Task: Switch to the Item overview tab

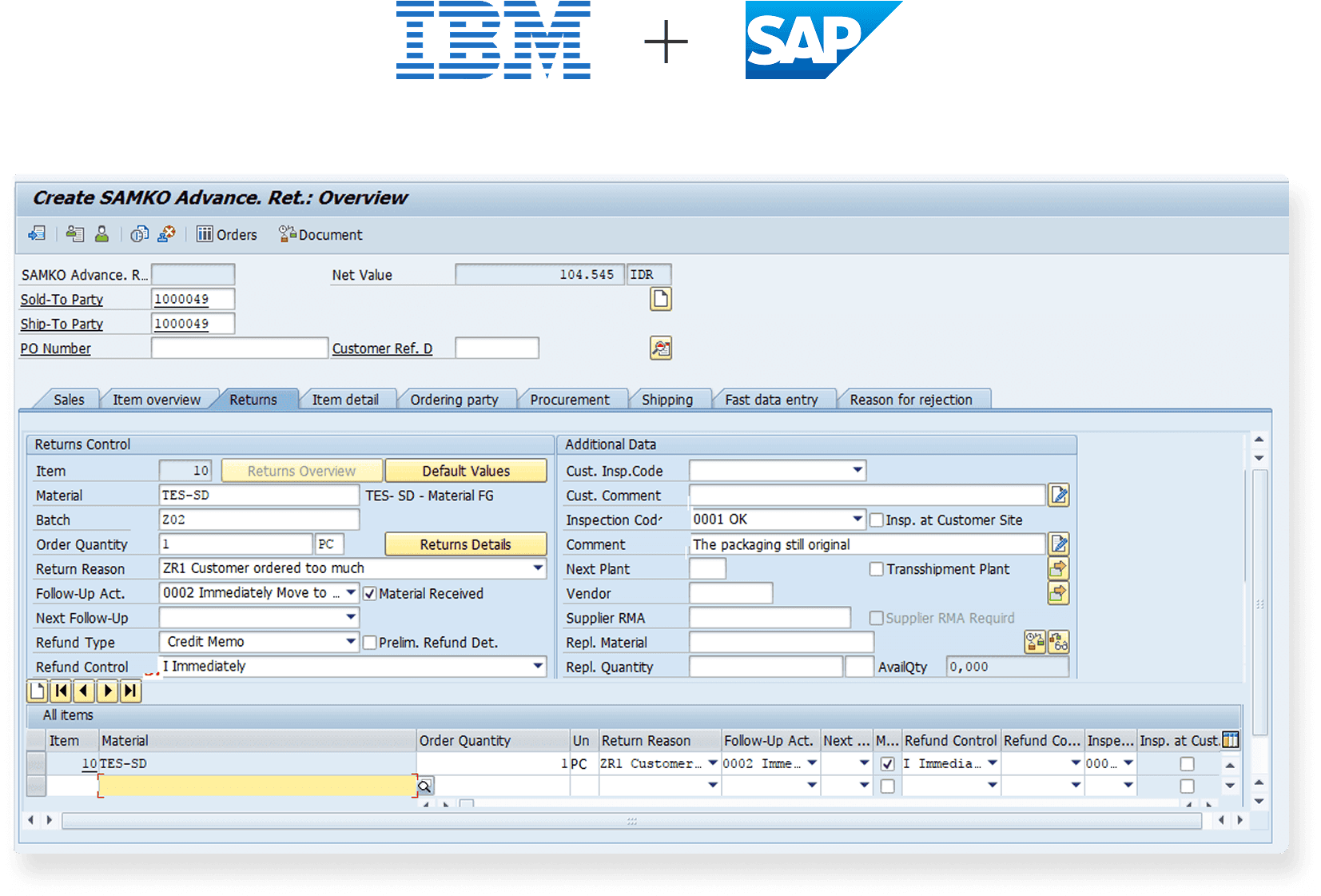Action: [157, 400]
